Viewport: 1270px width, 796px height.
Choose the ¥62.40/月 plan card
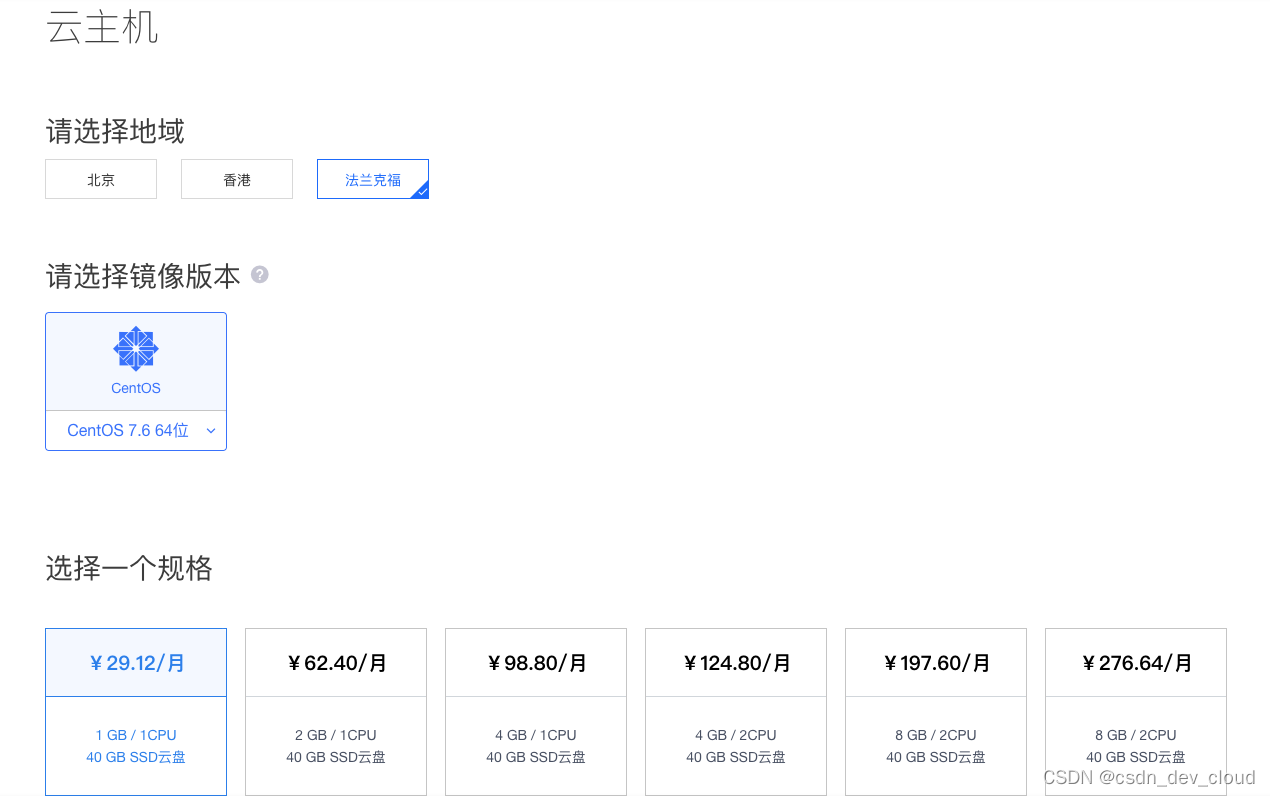pyautogui.click(x=336, y=711)
